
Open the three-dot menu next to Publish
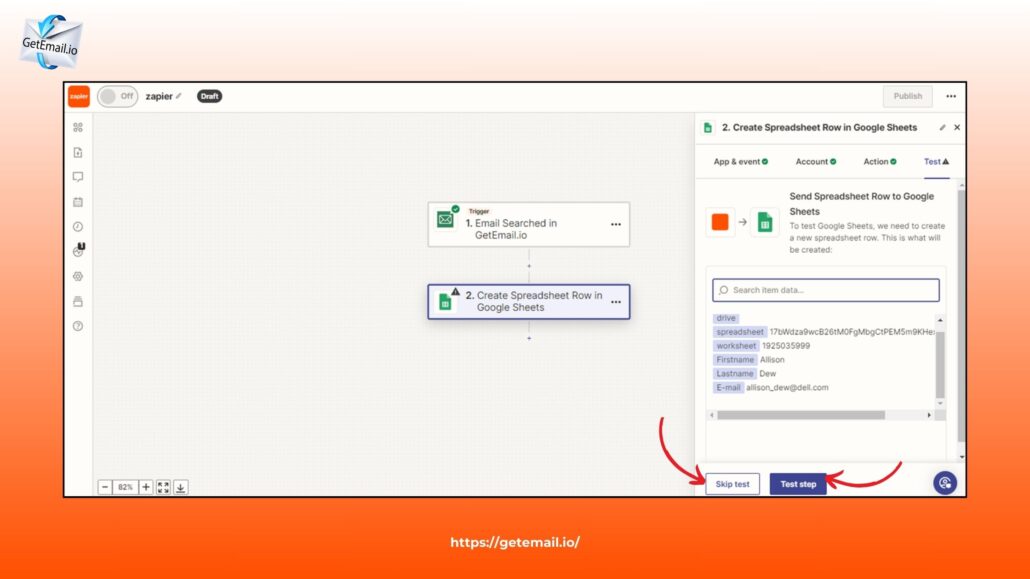[x=951, y=96]
